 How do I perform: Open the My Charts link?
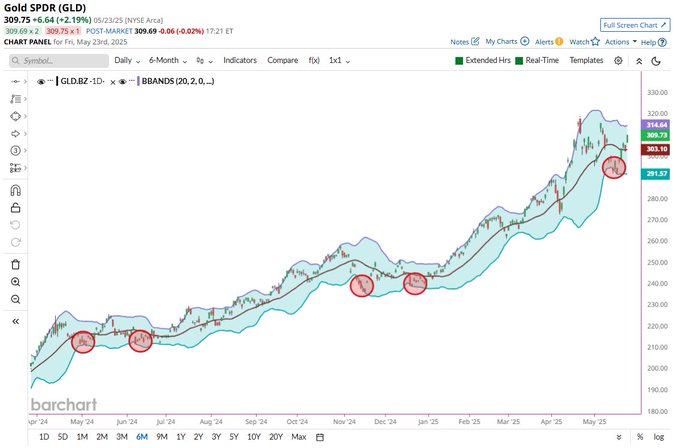point(507,42)
